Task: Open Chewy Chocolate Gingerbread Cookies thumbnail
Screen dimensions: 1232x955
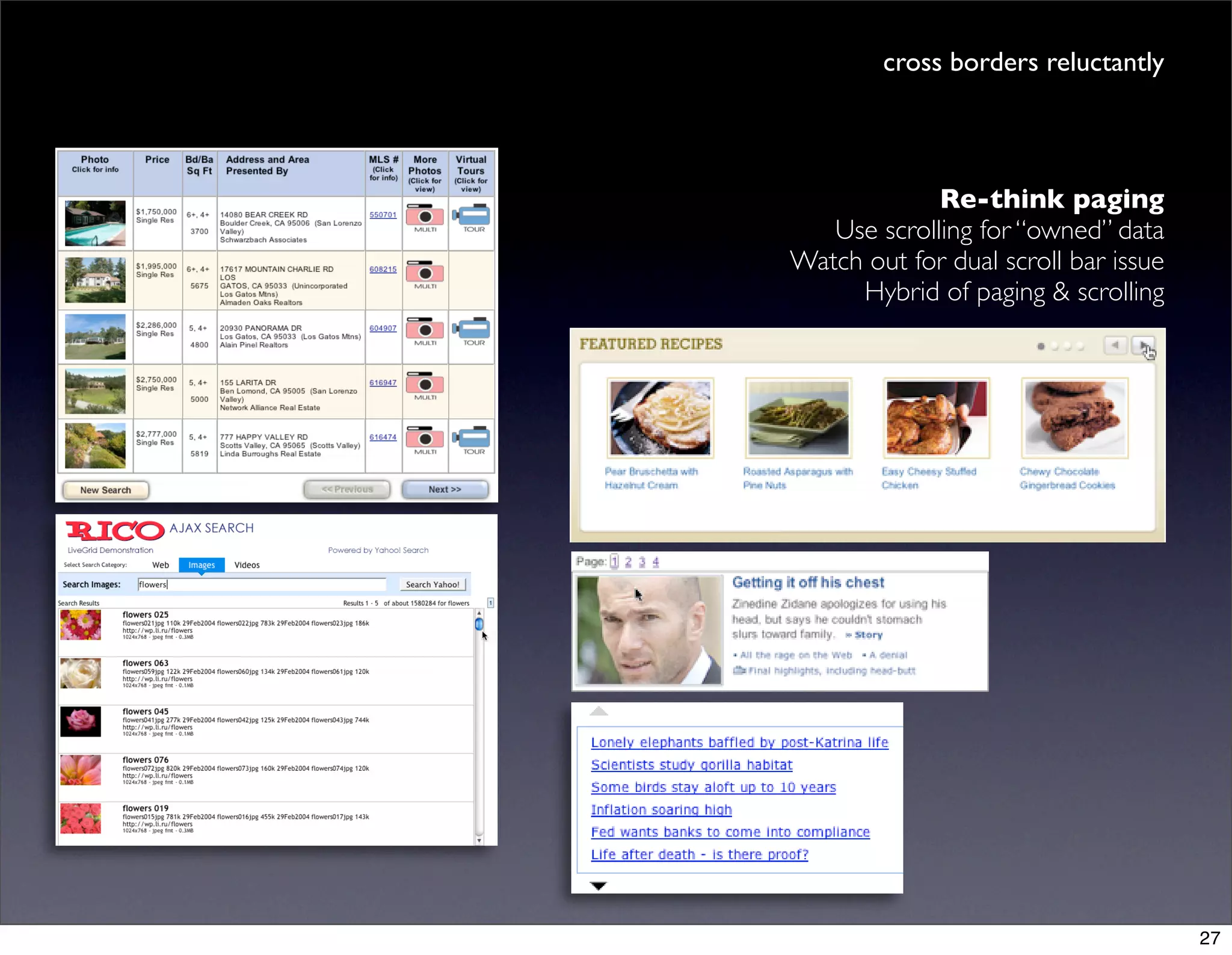Action: (x=1074, y=418)
